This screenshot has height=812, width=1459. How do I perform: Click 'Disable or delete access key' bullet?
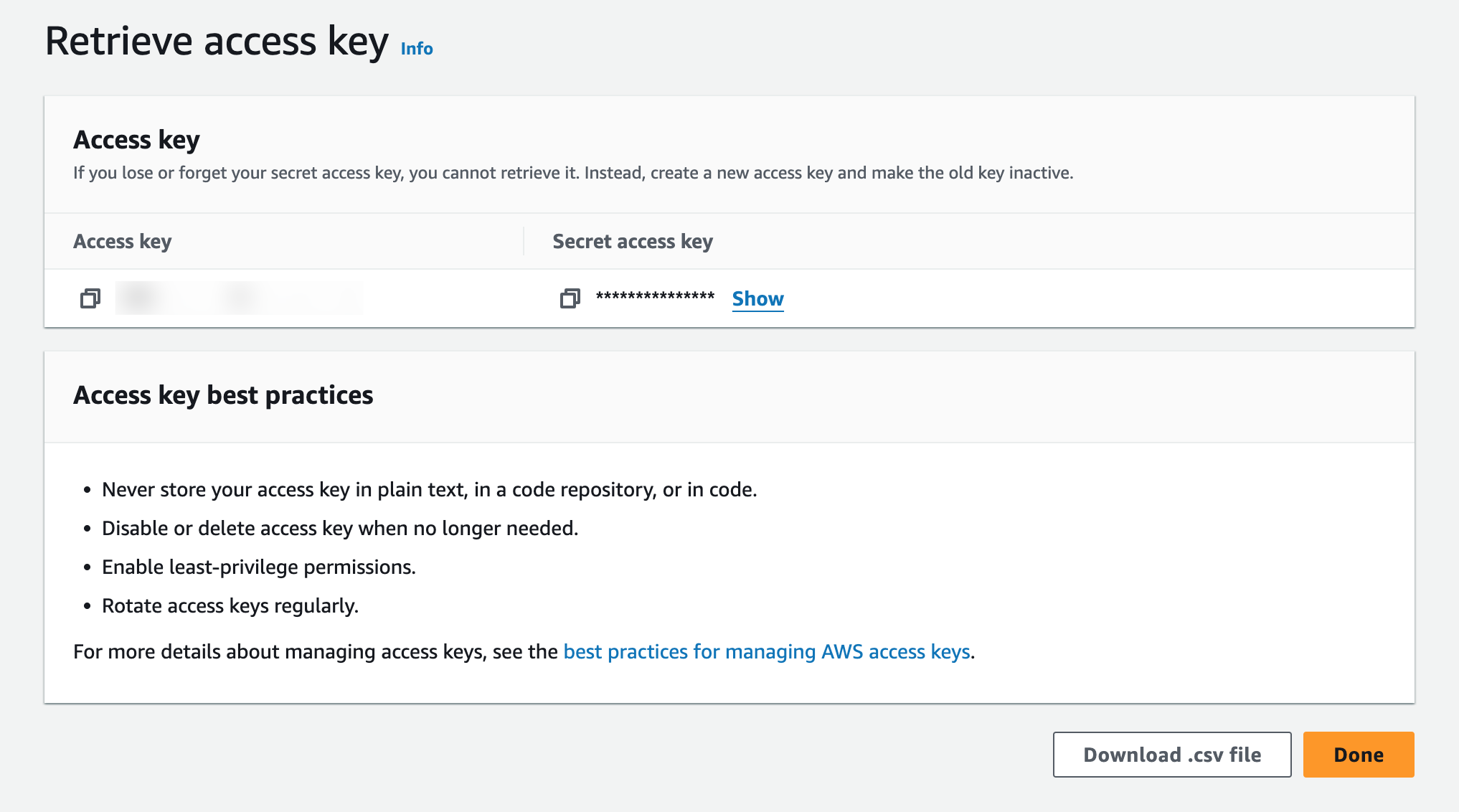(340, 528)
